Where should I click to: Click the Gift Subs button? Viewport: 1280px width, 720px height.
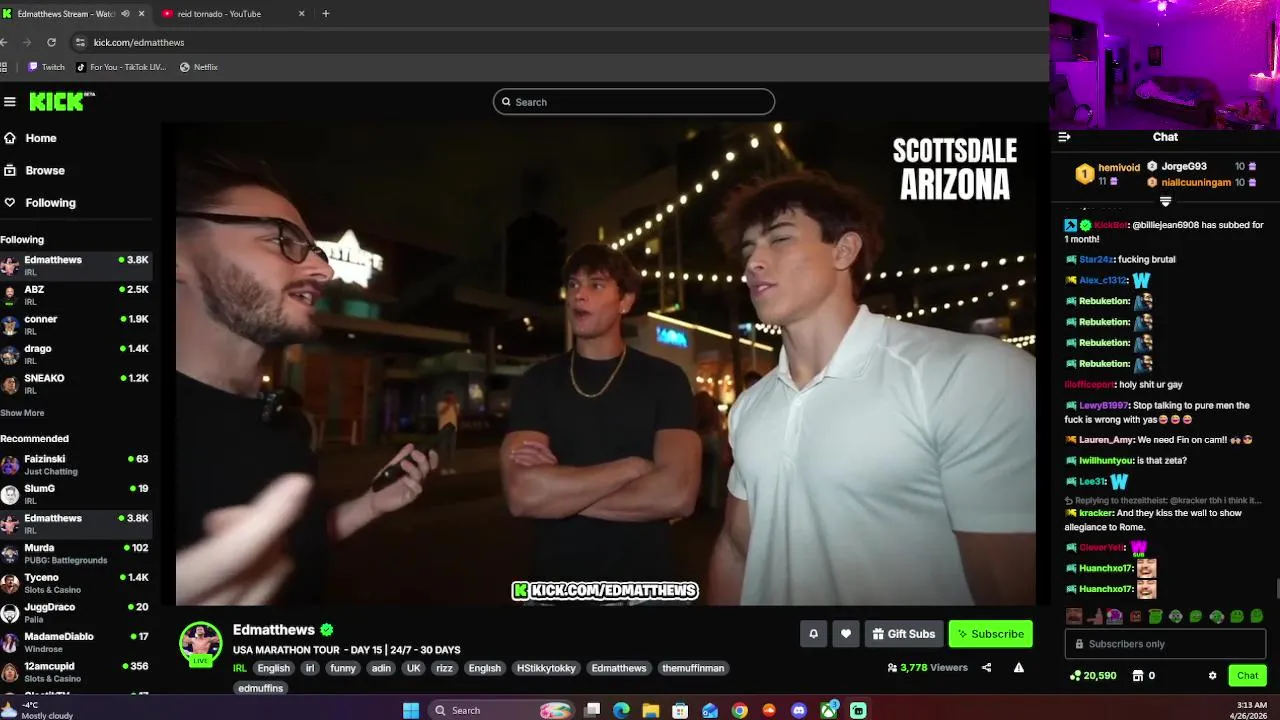904,634
